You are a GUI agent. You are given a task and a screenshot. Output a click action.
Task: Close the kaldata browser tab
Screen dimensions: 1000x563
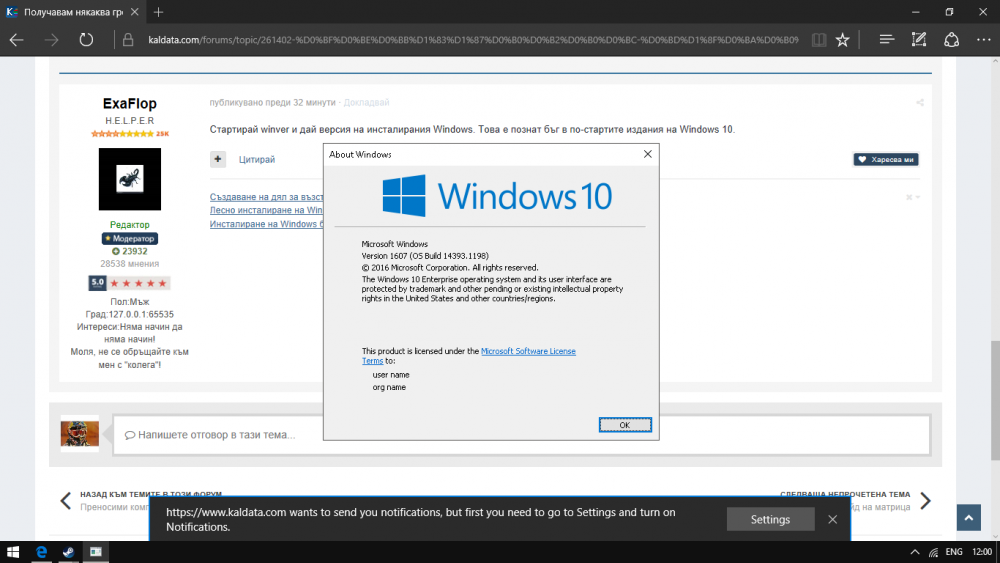135,11
